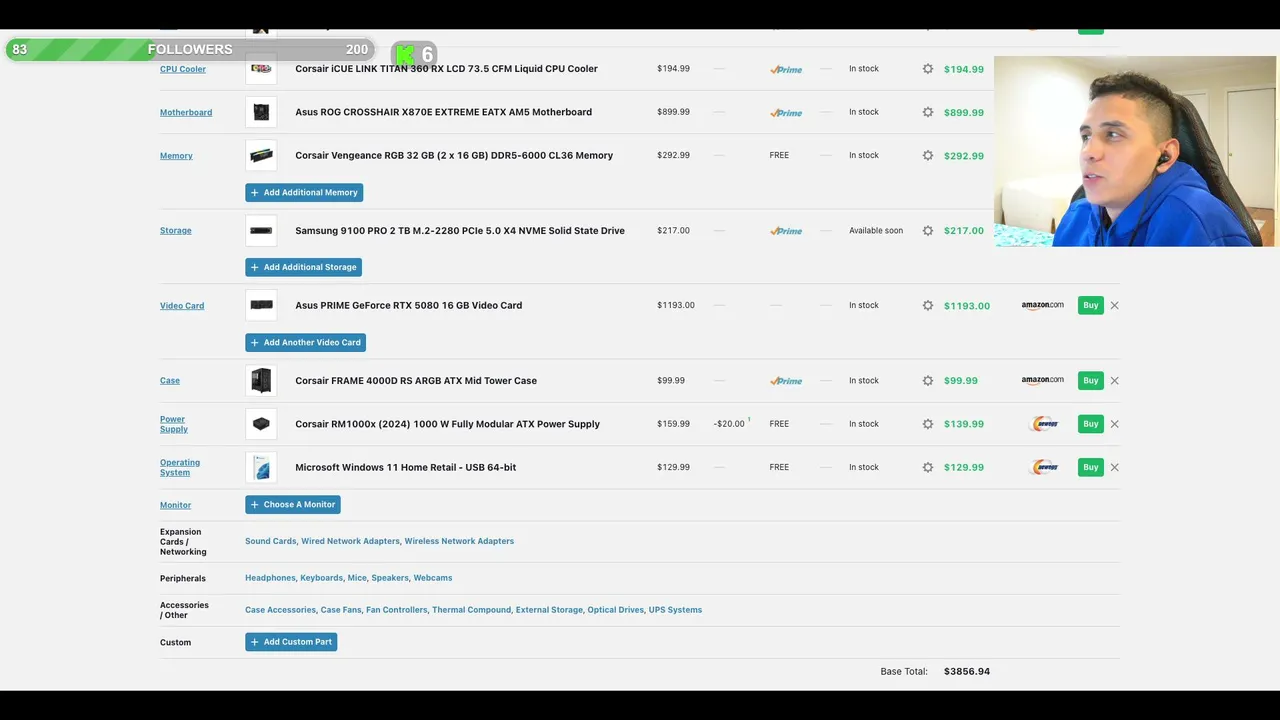Click Amazon logo in Case row
1280x720 pixels.
coord(1042,381)
